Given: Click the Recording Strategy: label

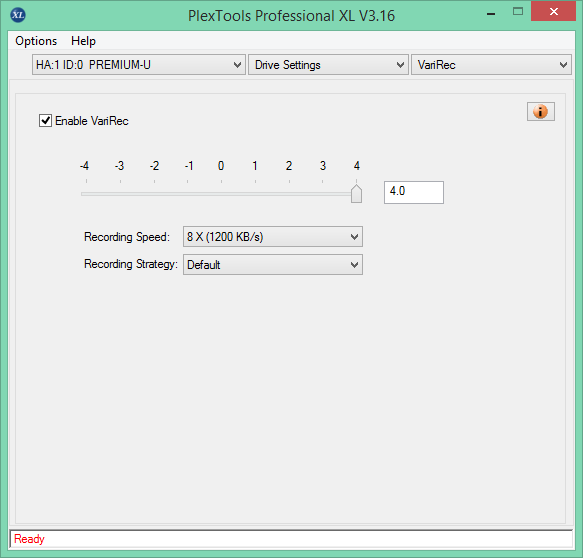Looking at the screenshot, I should (131, 264).
